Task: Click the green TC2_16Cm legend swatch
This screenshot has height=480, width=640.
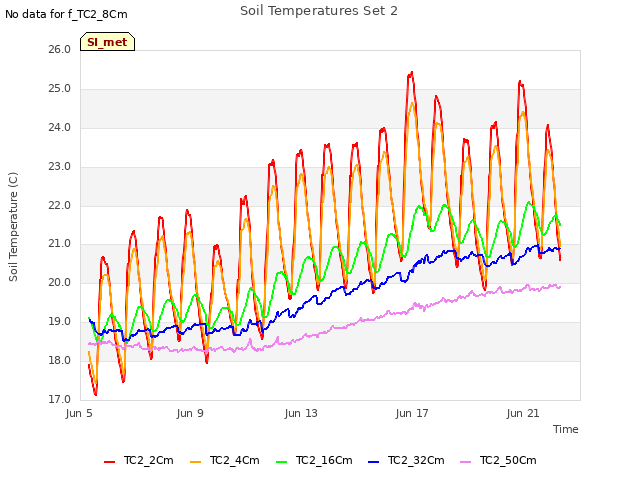Action: point(282,462)
